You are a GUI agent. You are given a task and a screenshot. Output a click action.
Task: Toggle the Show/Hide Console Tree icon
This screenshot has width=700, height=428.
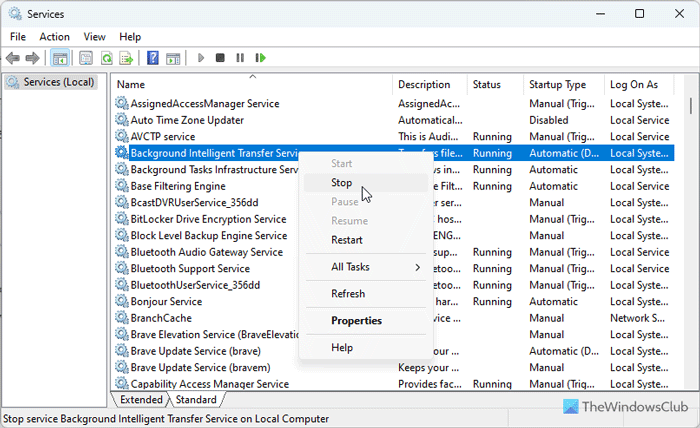tap(60, 58)
